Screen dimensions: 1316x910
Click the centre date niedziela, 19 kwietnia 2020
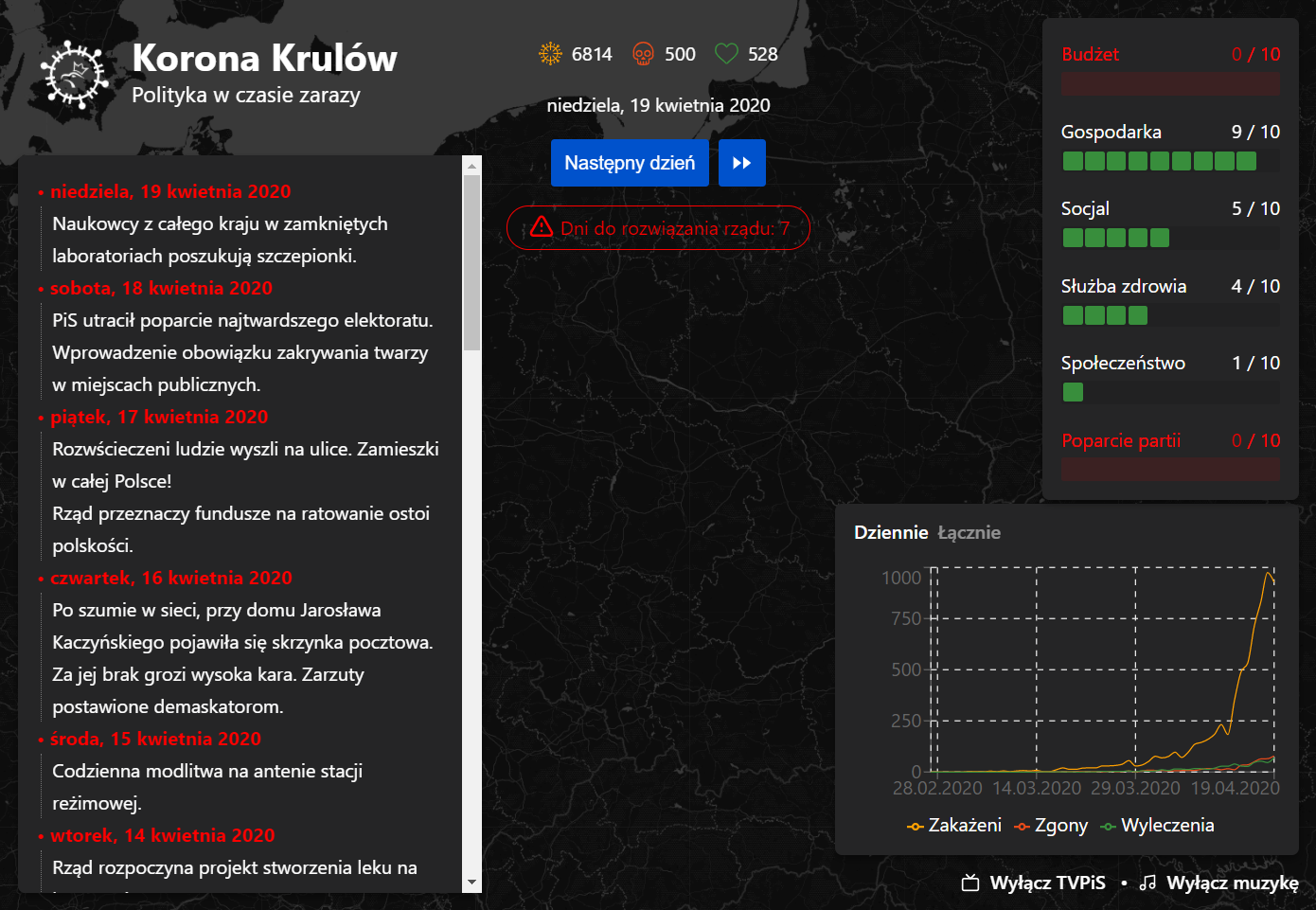pyautogui.click(x=658, y=105)
